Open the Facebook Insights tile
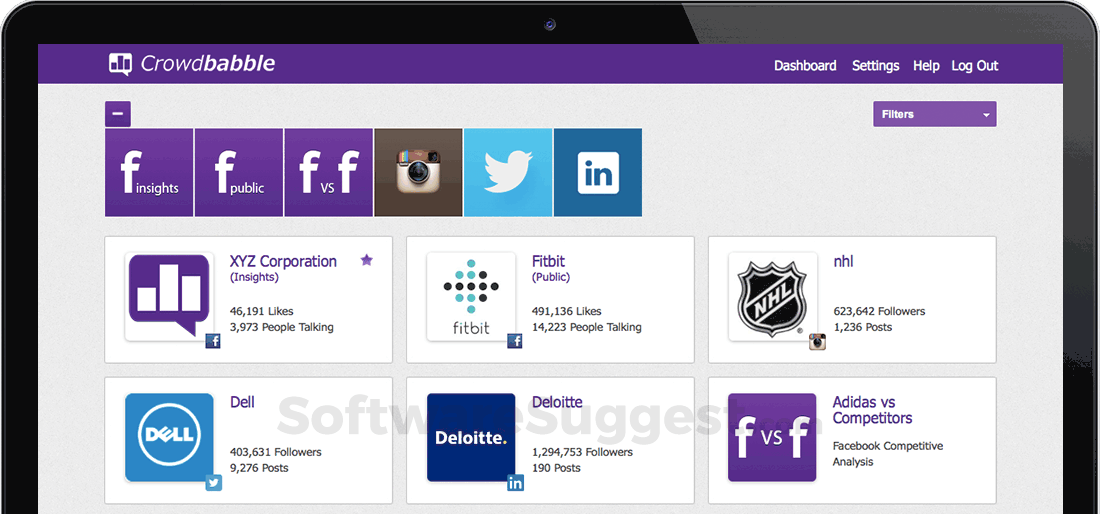The height and width of the screenshot is (514, 1100). point(149,173)
